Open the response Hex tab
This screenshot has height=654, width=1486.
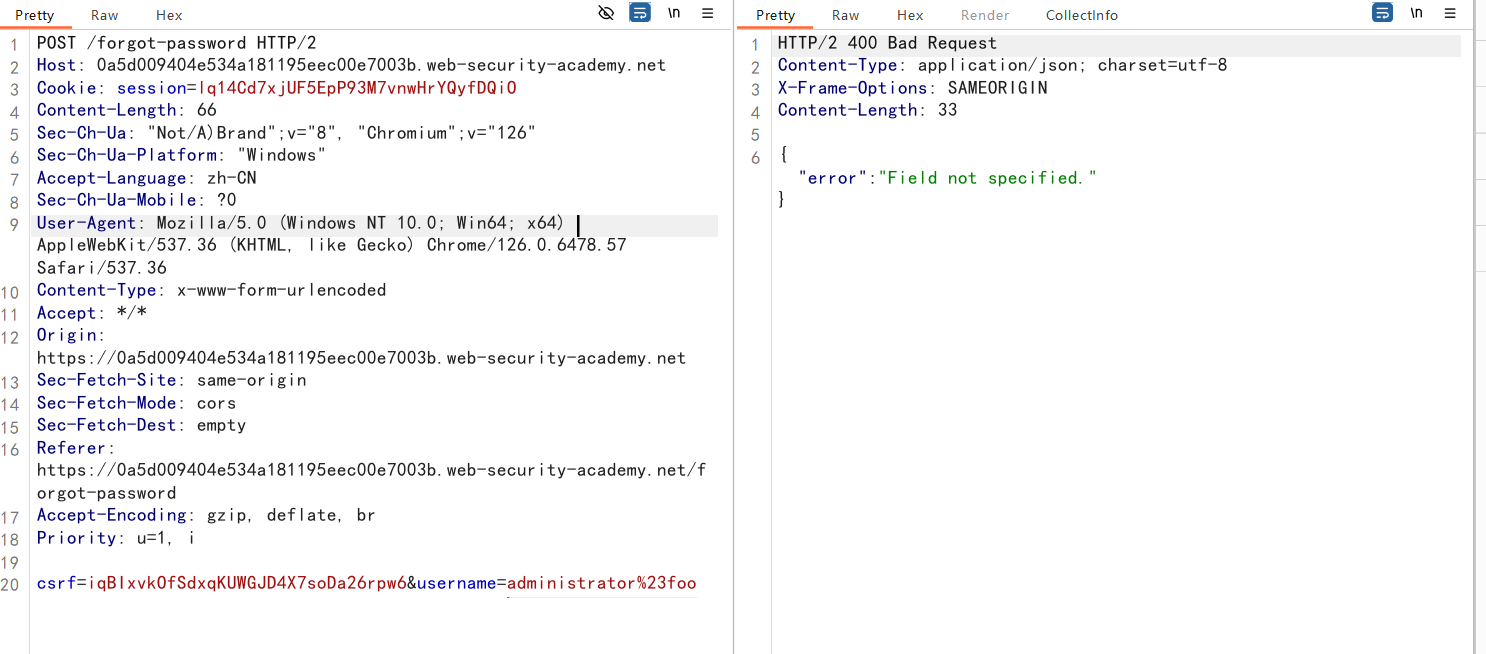[910, 15]
